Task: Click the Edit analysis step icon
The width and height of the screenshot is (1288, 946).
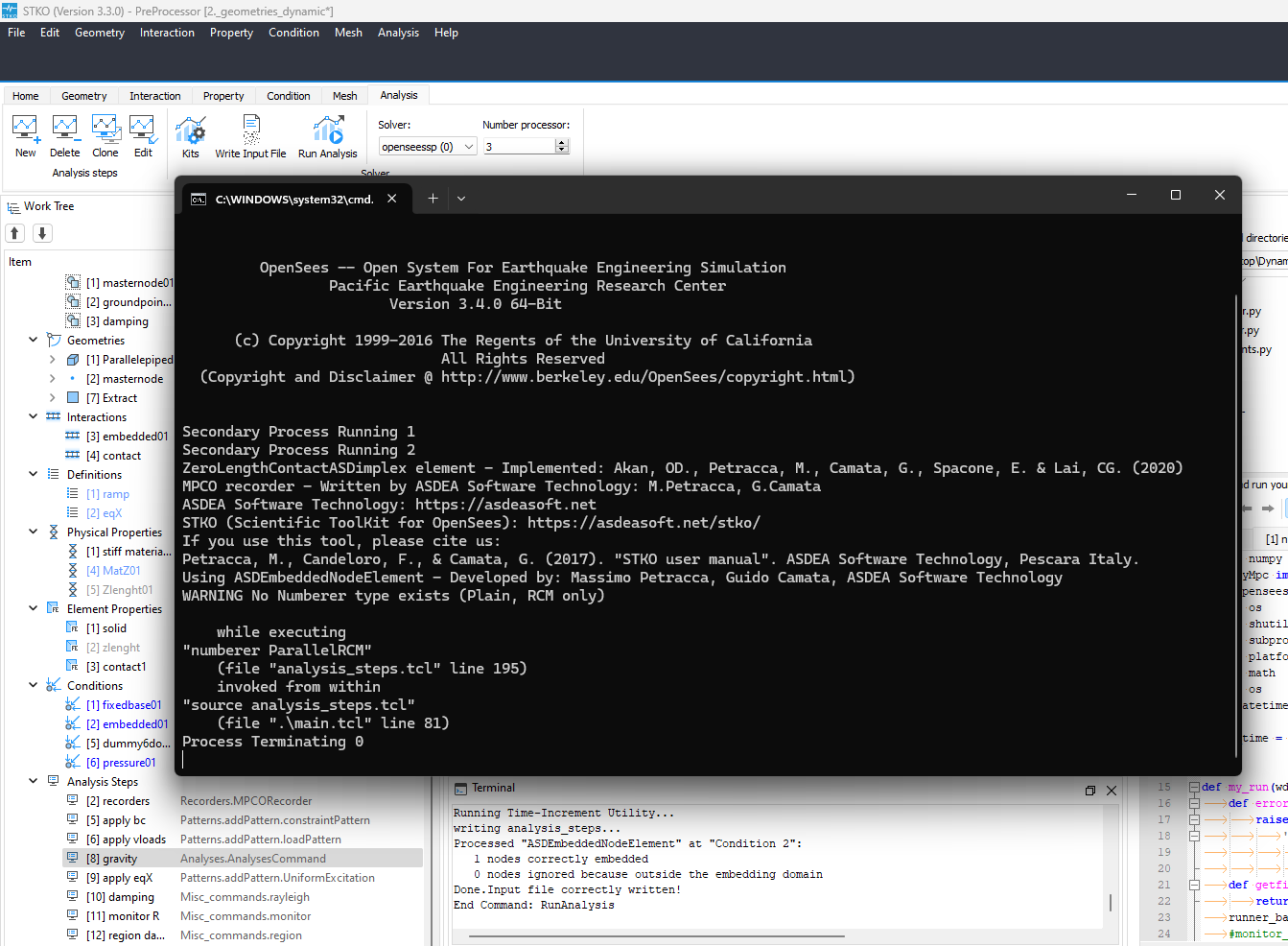Action: (143, 136)
